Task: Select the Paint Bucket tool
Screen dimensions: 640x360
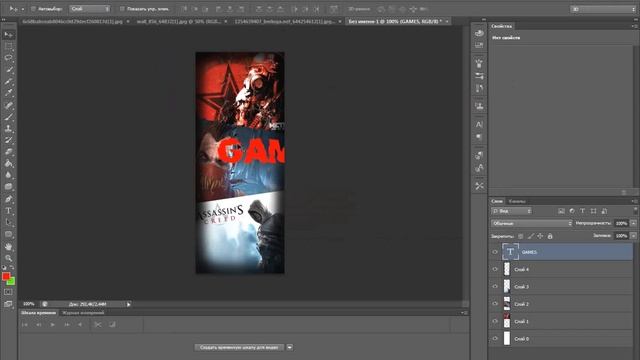Action: (9, 164)
